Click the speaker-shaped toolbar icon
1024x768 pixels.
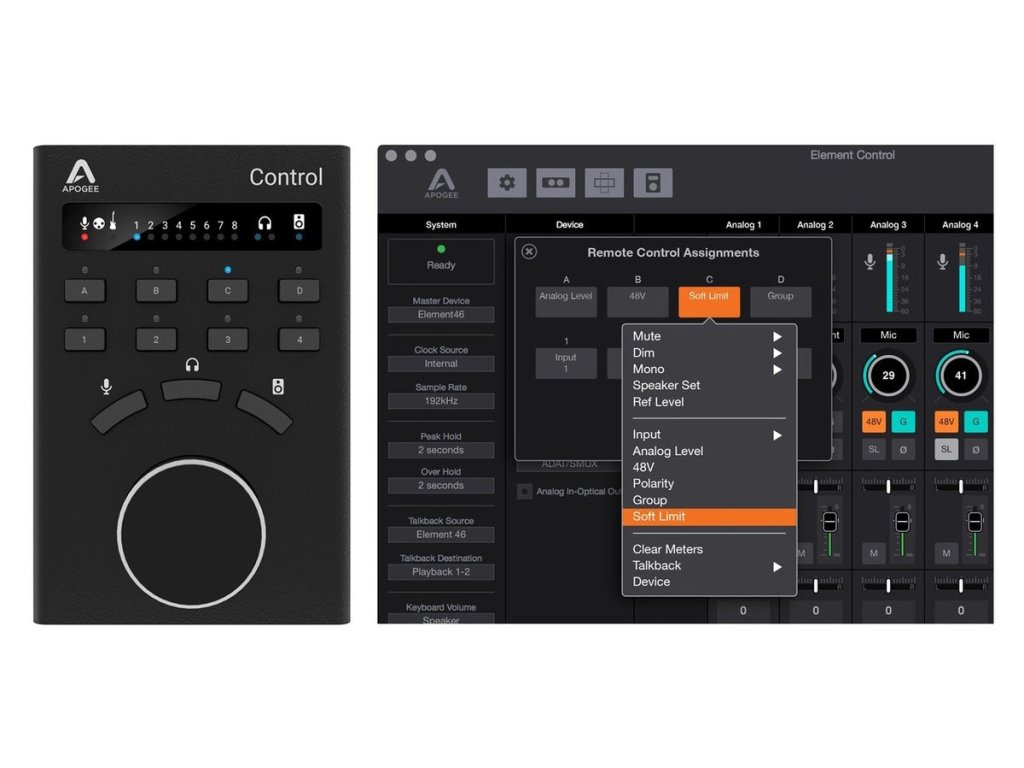(653, 183)
